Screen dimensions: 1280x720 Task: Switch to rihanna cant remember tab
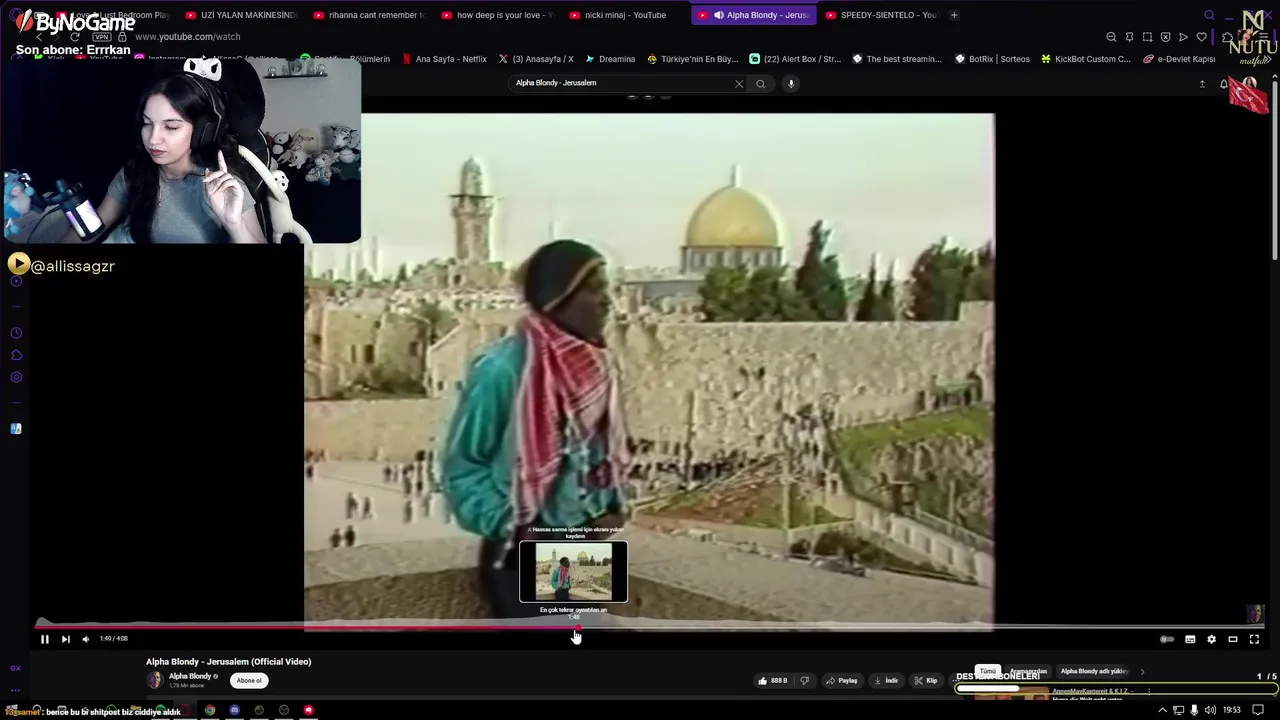coord(369,15)
